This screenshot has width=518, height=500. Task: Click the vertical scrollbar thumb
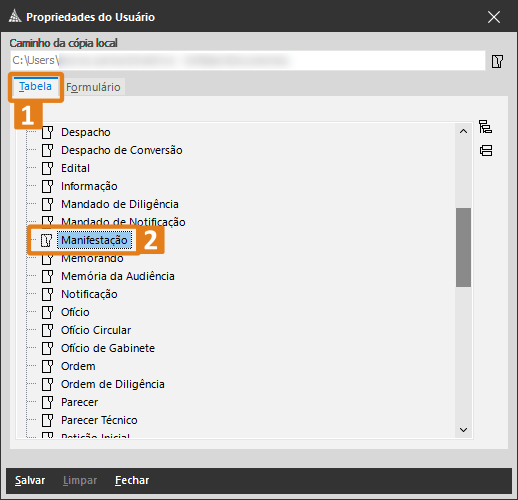463,247
